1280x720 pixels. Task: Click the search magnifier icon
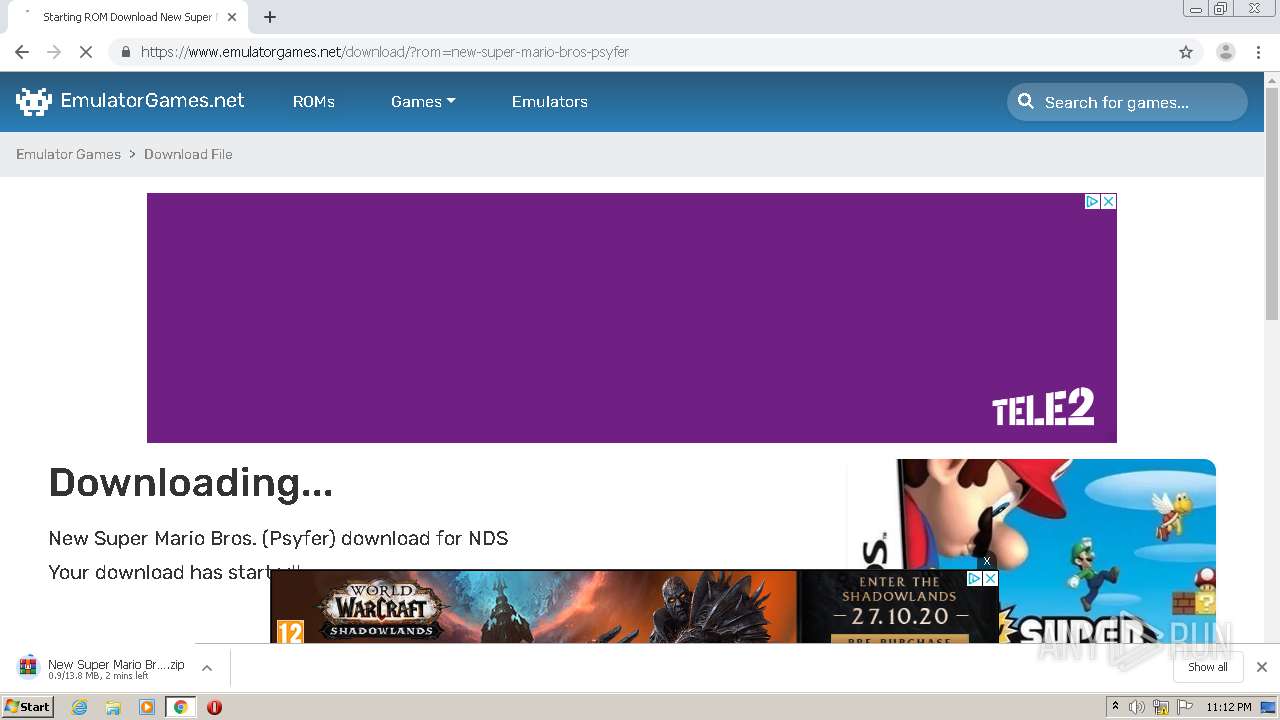pos(1026,101)
